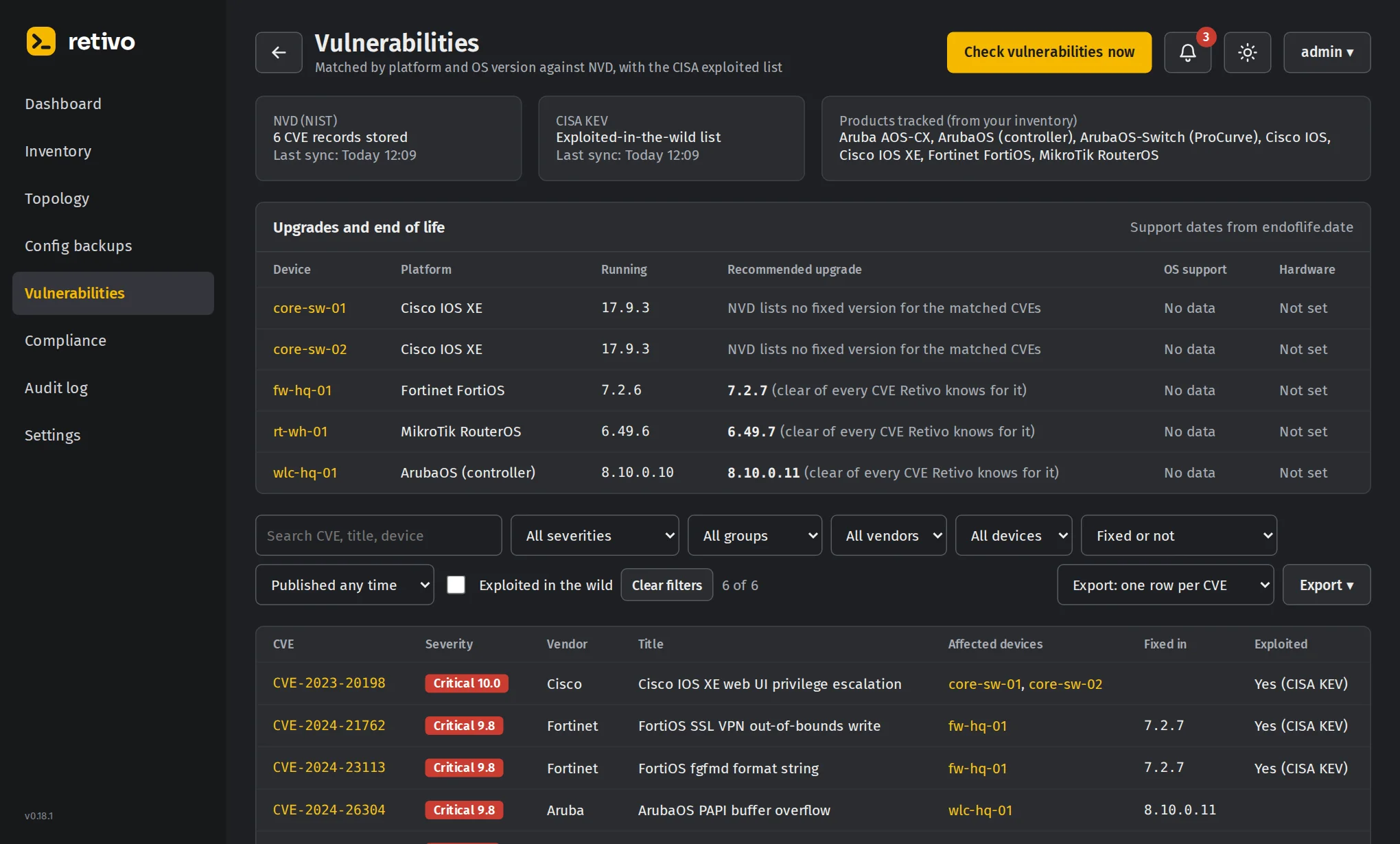The height and width of the screenshot is (844, 1400).
Task: Go back using the arrow button
Action: (279, 52)
